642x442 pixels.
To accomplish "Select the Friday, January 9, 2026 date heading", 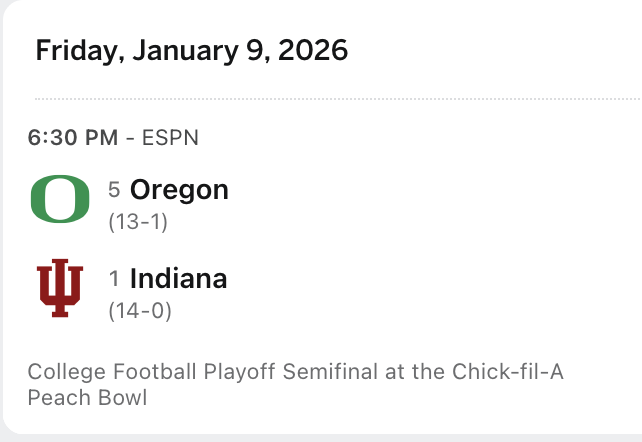I will coord(192,50).
